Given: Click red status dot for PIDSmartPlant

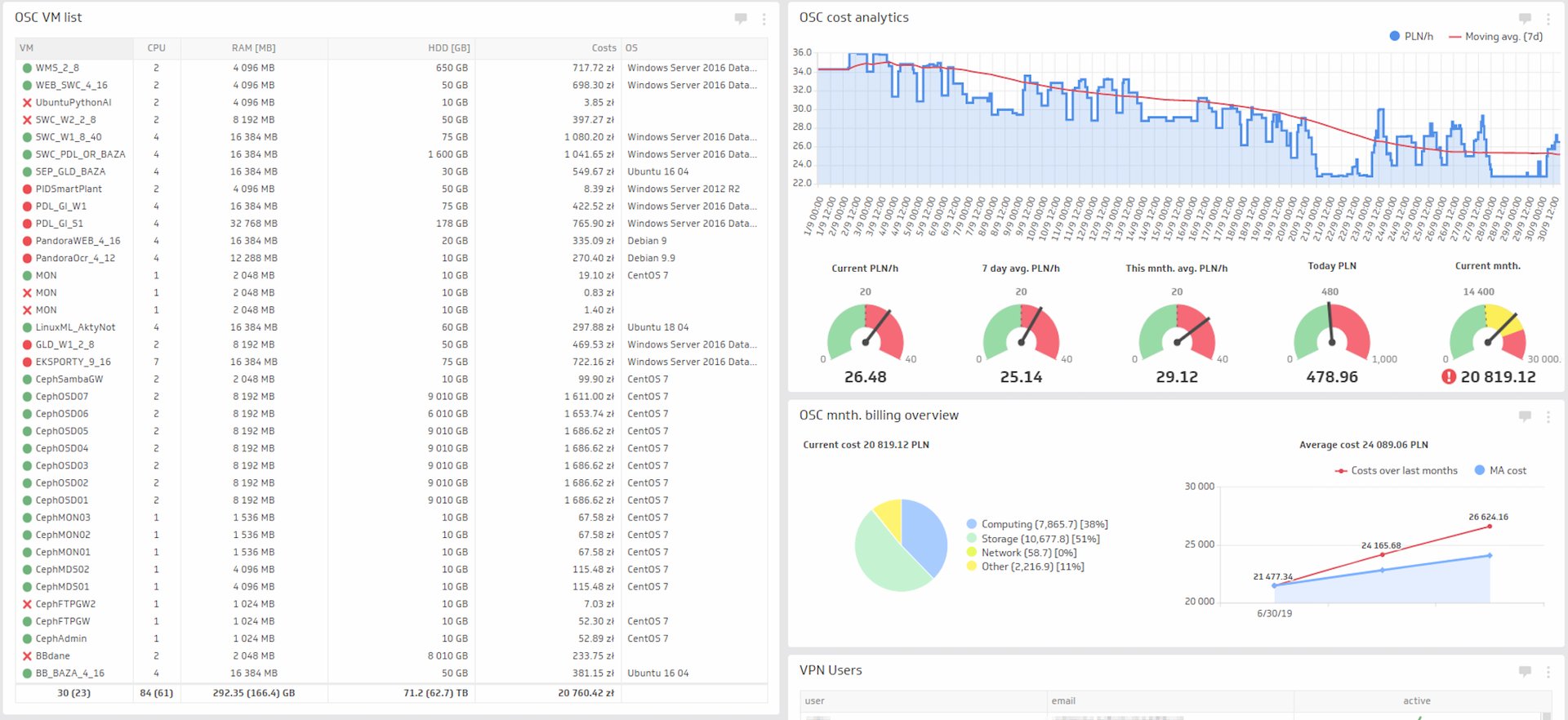Looking at the screenshot, I should click(x=27, y=189).
